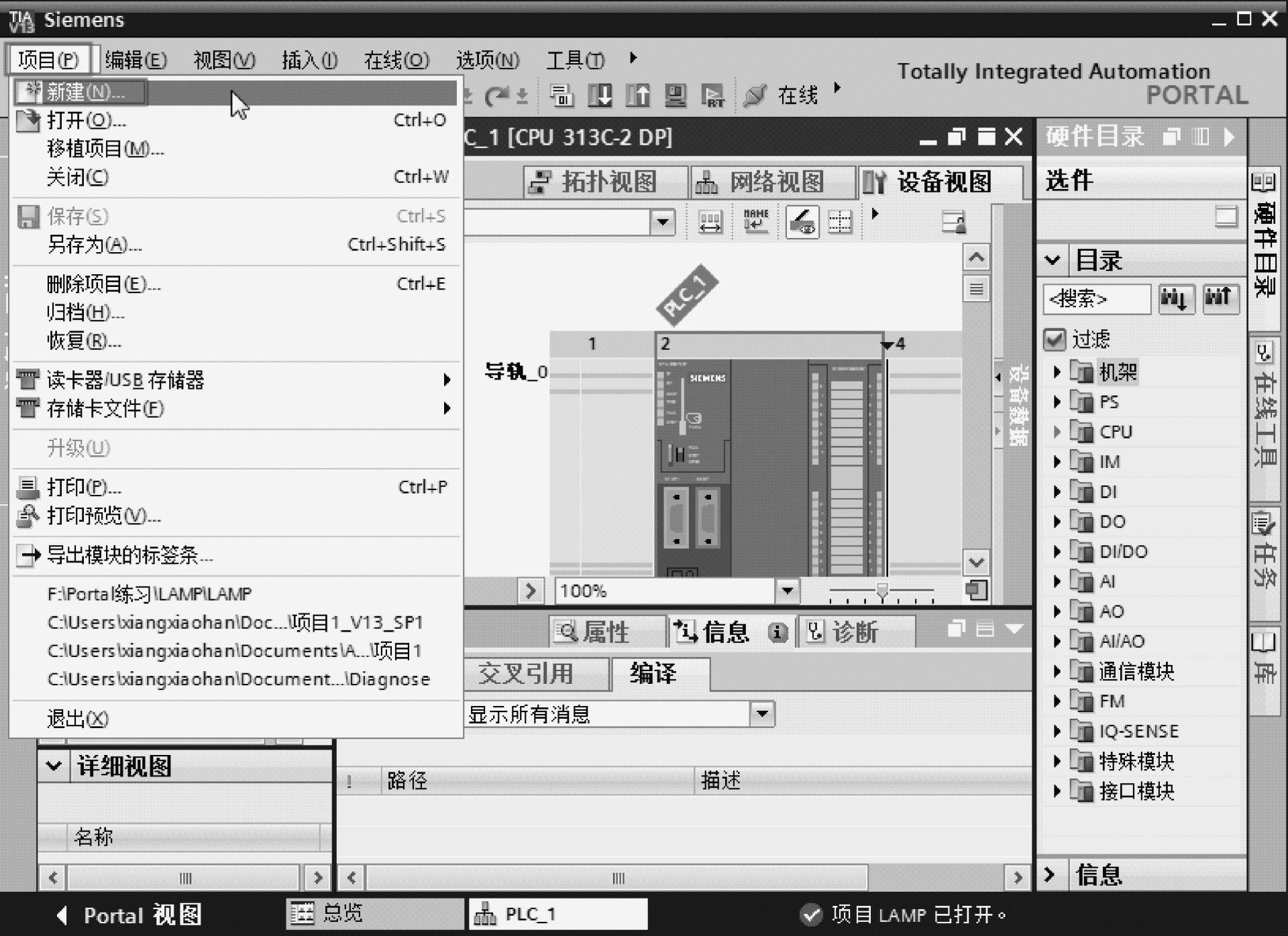Click device view scroll down arrow
Viewport: 1288px width, 936px height.
click(x=976, y=562)
